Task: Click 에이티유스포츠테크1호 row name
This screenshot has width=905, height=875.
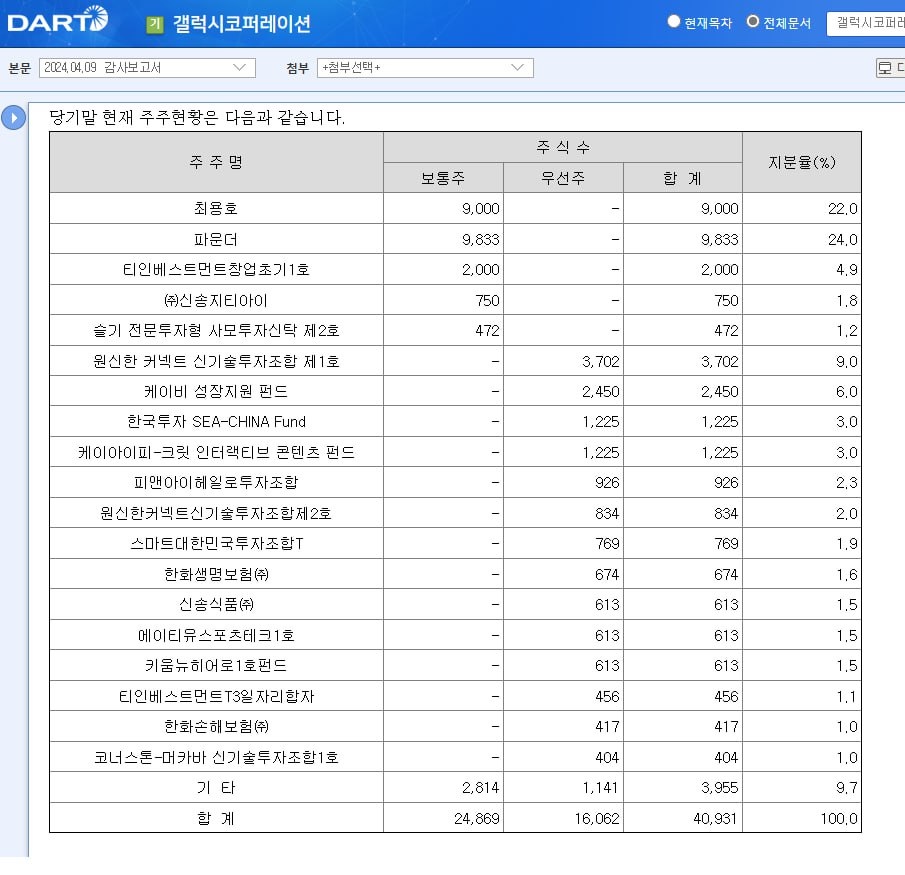Action: tap(216, 635)
